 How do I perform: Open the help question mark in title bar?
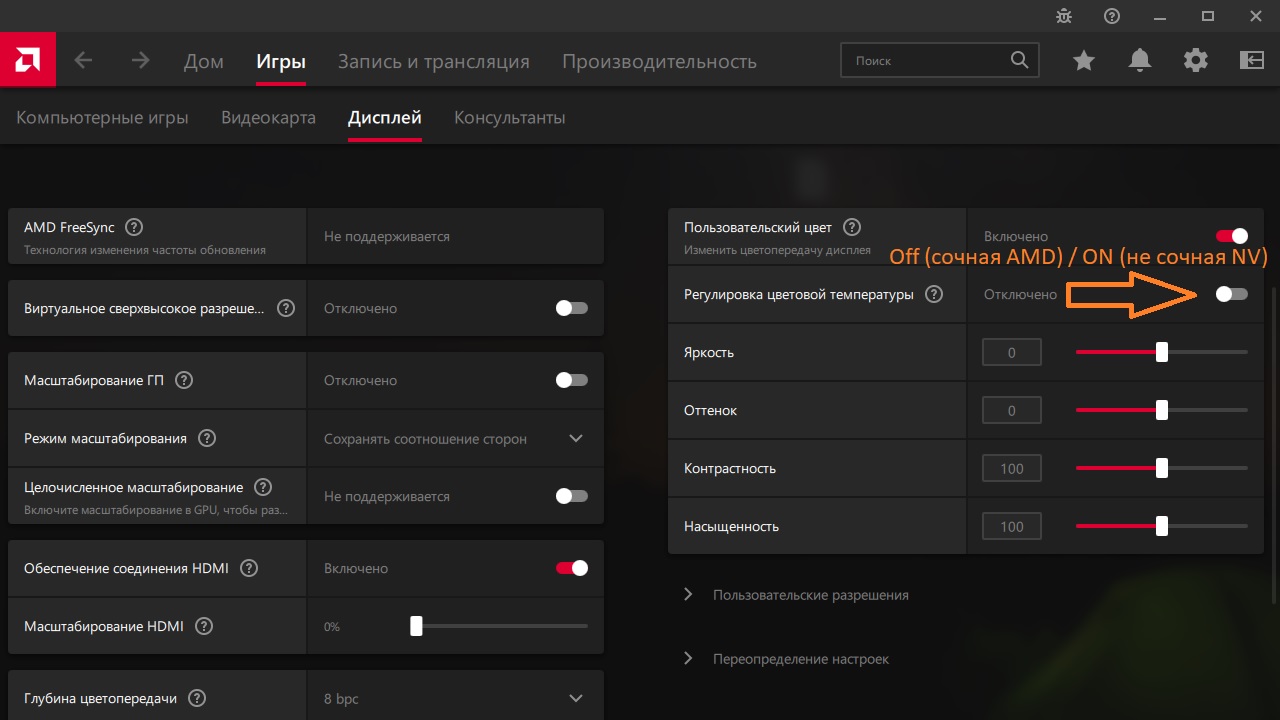pos(1112,16)
